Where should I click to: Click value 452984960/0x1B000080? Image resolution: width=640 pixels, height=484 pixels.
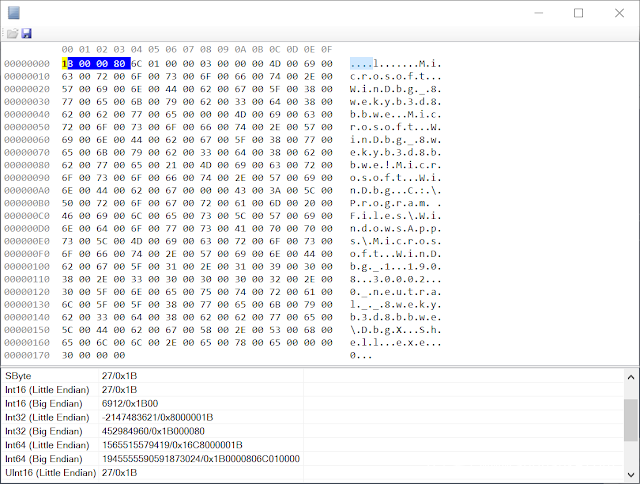pyautogui.click(x=153, y=431)
